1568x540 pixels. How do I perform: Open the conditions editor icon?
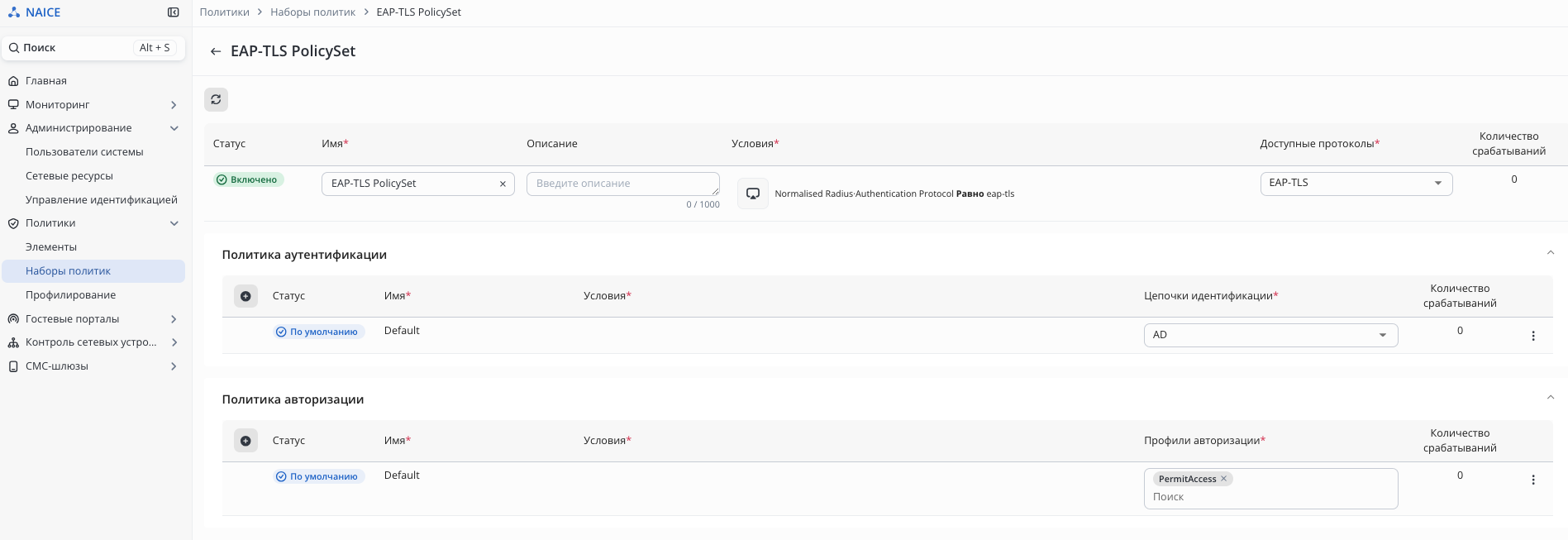(x=753, y=194)
